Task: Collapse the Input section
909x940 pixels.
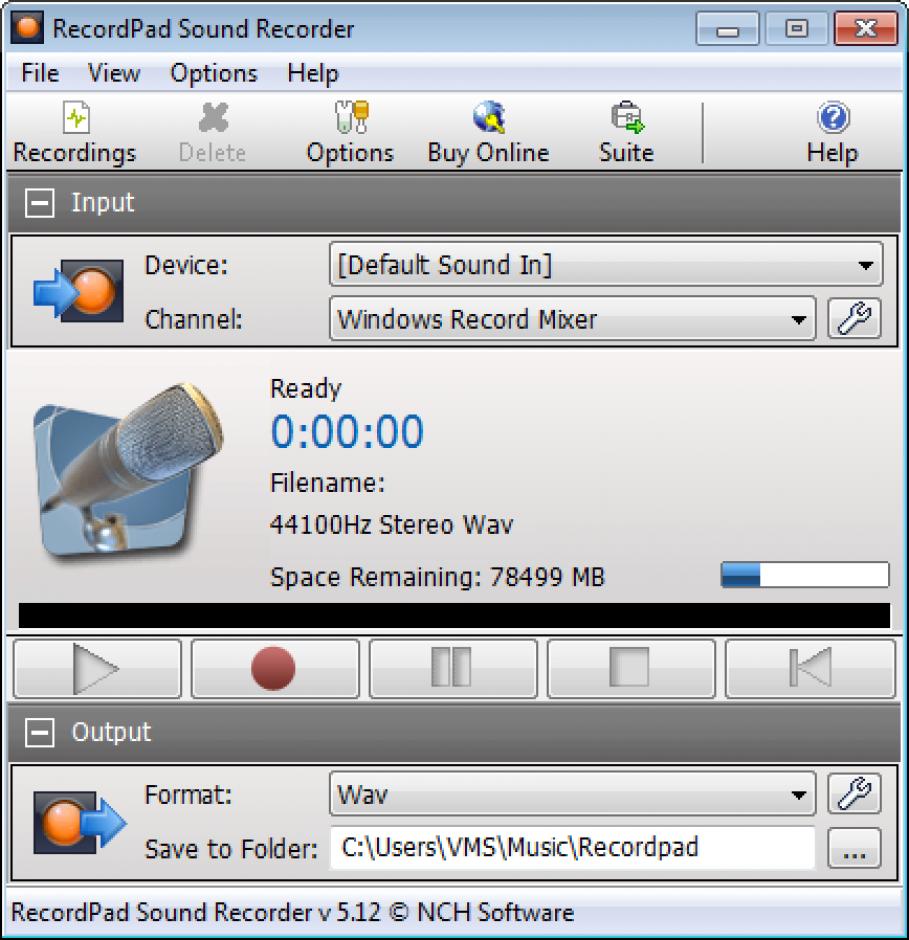Action: tap(40, 203)
